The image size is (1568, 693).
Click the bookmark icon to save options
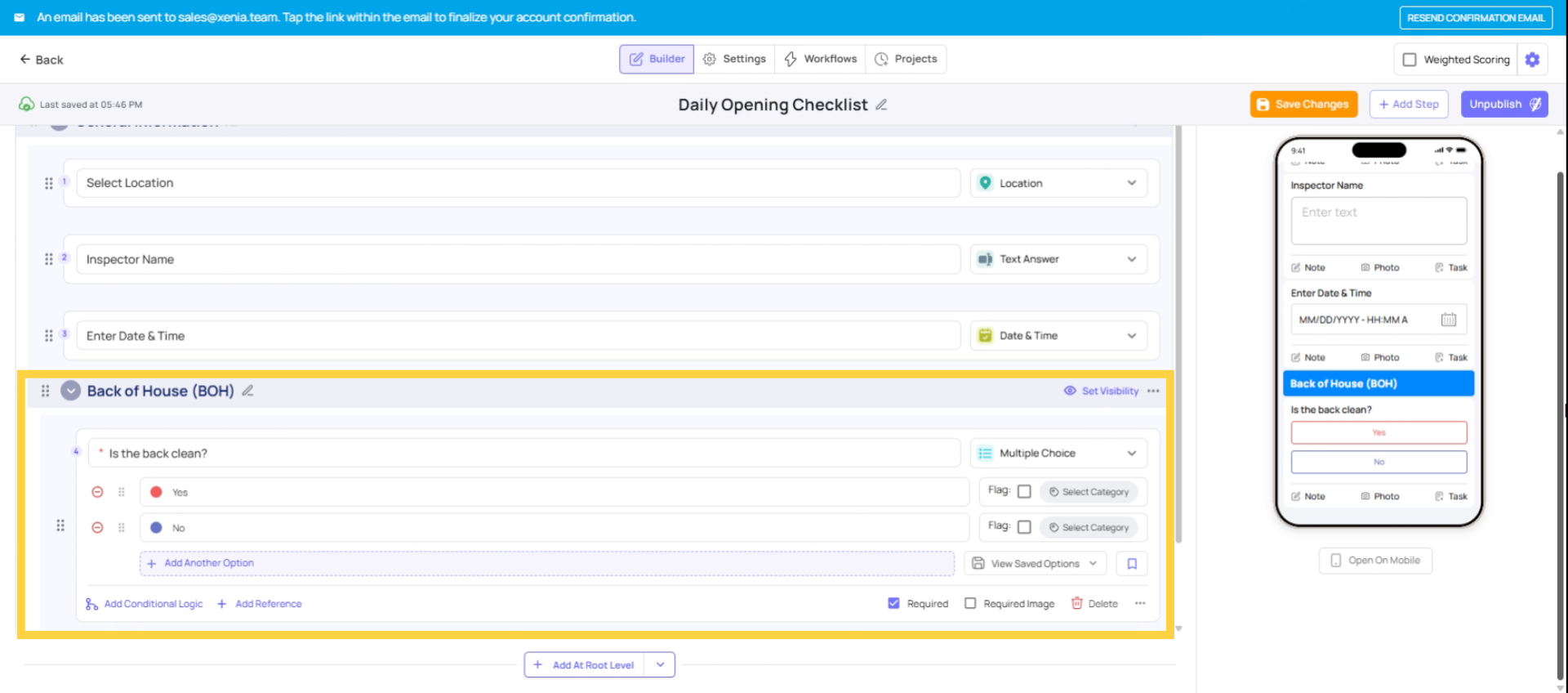(1132, 564)
